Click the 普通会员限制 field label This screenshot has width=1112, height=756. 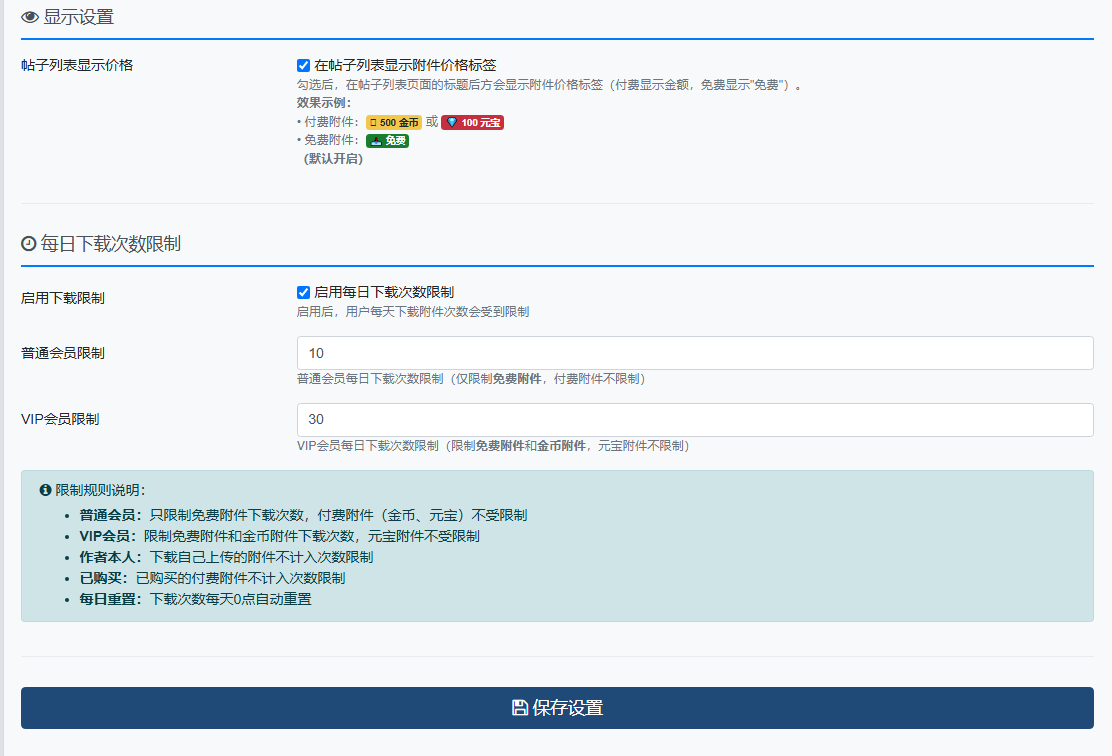63,353
